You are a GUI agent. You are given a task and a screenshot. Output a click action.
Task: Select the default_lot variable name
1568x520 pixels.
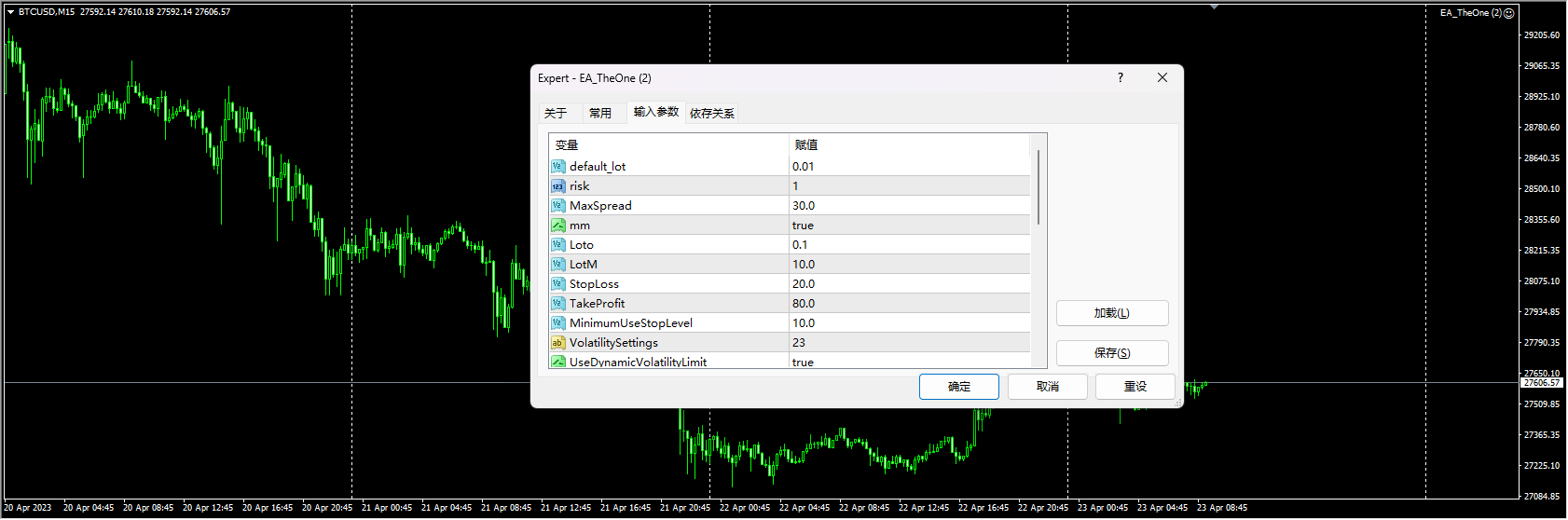coord(598,167)
